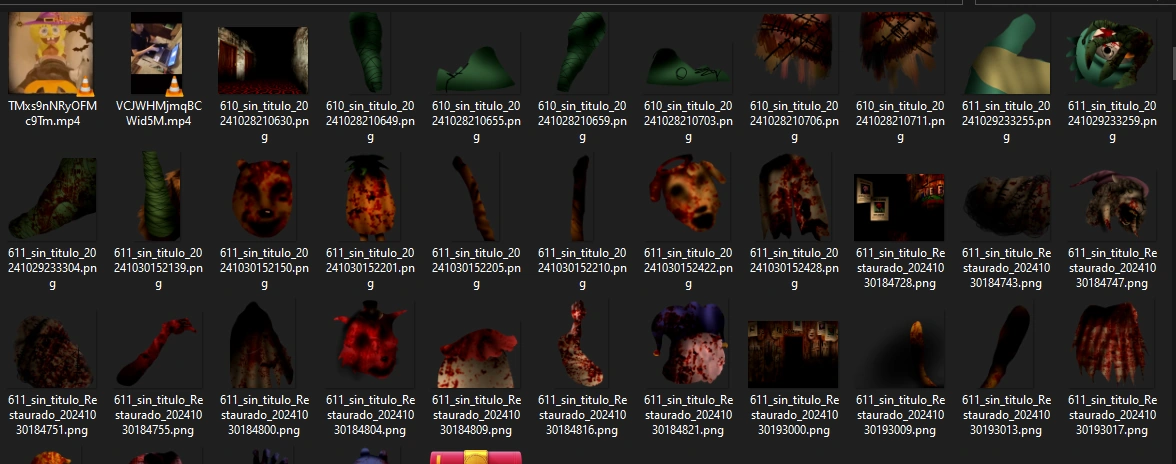Image resolution: width=1176 pixels, height=464 pixels.
Task: Select thumbnail 611_sin_titulo_Restaurado_20241030184809.png
Action: coord(476,358)
